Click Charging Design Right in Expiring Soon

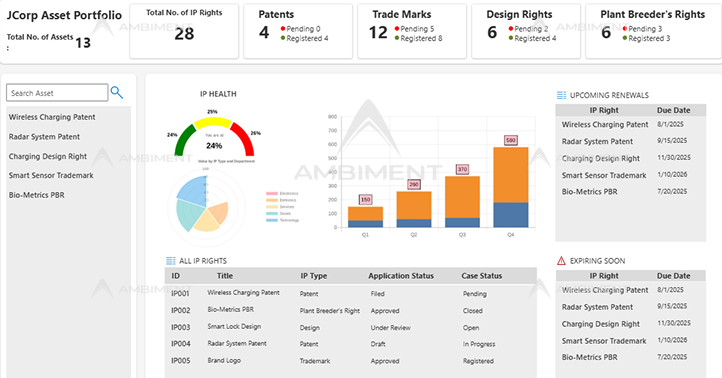pyautogui.click(x=600, y=324)
